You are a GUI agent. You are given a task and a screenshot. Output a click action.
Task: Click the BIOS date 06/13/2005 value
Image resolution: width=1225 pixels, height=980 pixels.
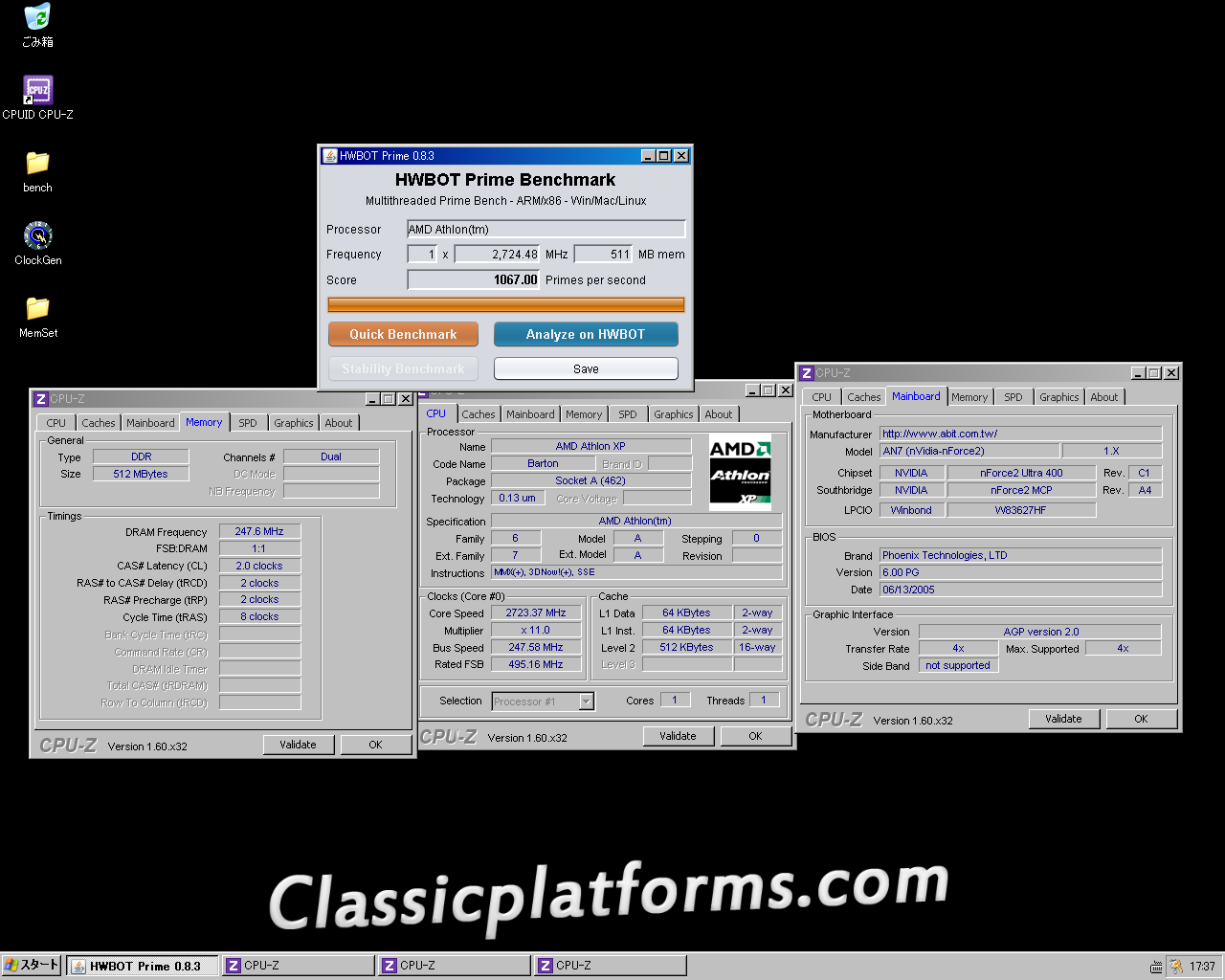tap(1020, 590)
